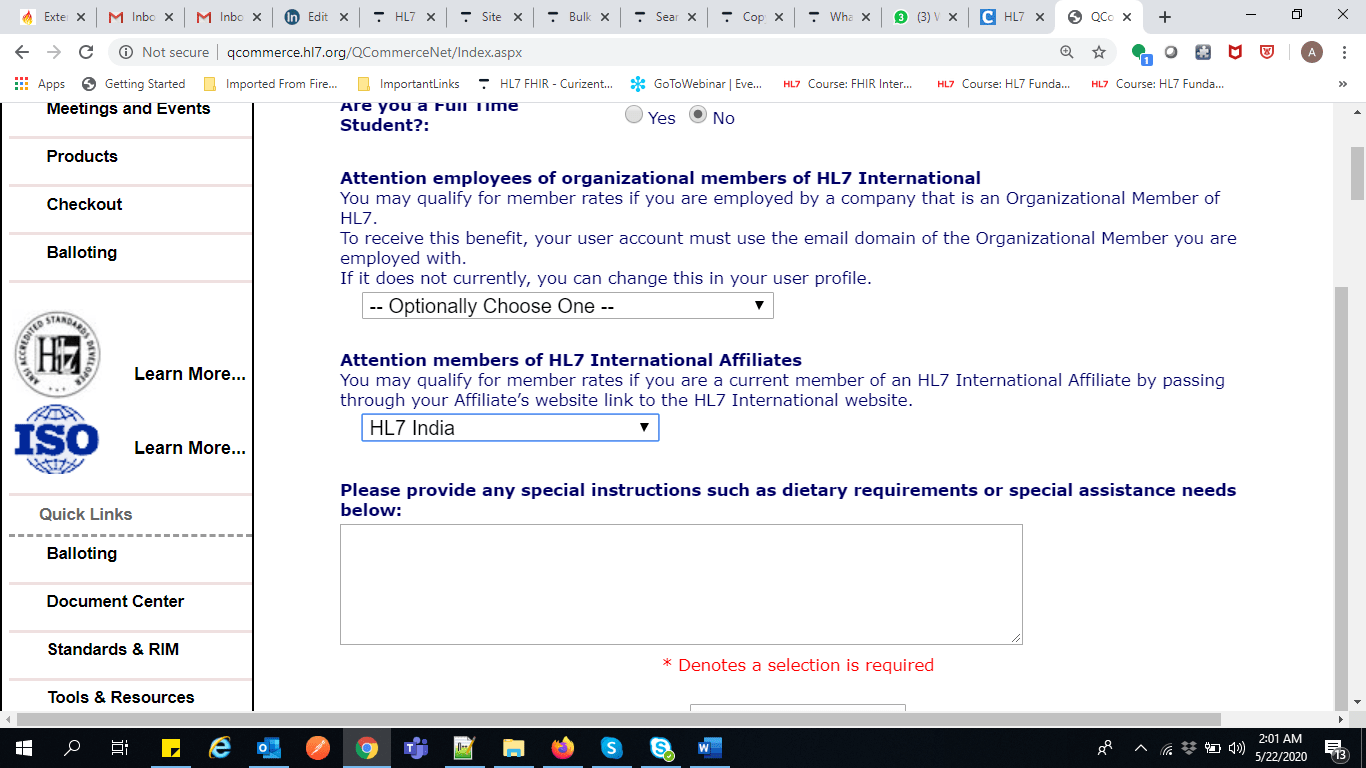Open Meetings and Events in sidebar
Image resolution: width=1366 pixels, height=768 pixels.
point(129,109)
